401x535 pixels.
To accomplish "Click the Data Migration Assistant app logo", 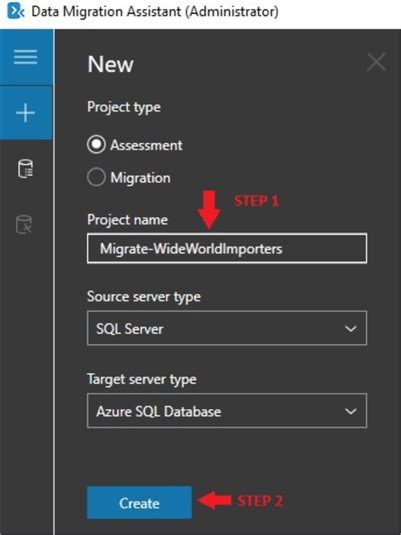I will [16, 11].
